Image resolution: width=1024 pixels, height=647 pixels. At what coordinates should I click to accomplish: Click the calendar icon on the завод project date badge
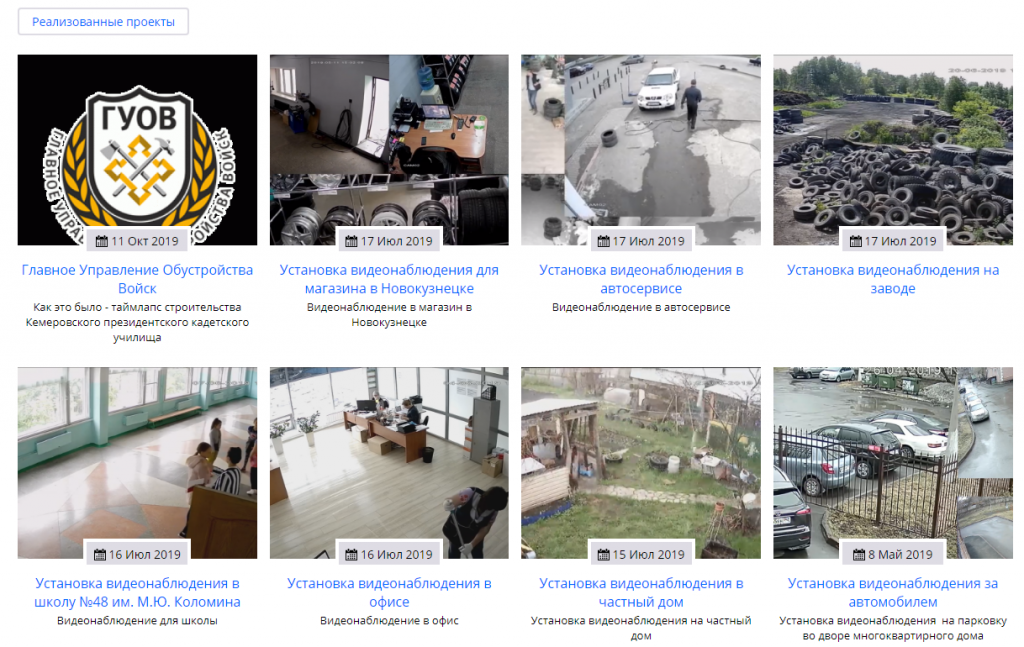(x=856, y=239)
